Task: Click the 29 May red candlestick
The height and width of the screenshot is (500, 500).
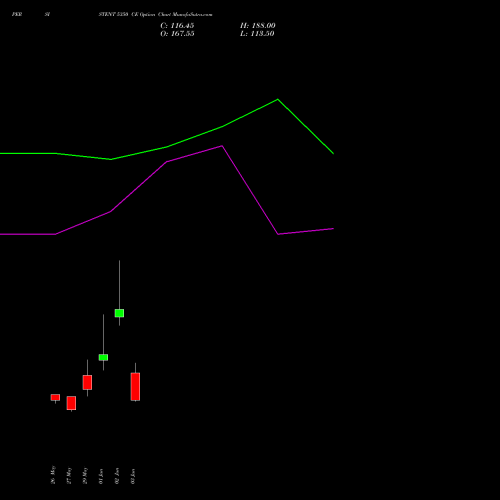Action: click(x=87, y=382)
